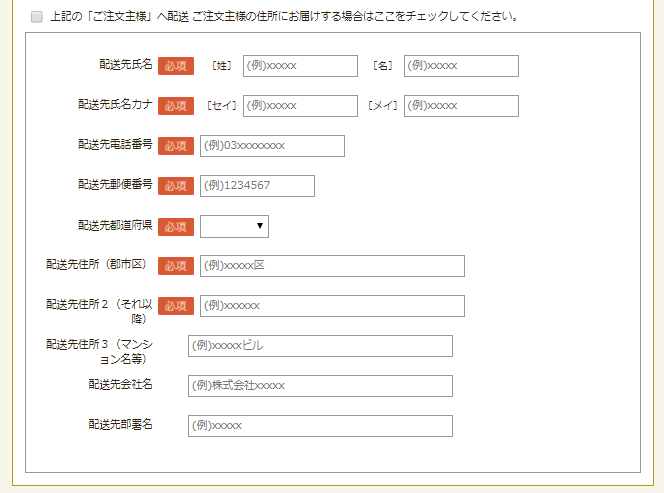Check the 「ご注文主様」へ配送 checkbox

point(37,17)
